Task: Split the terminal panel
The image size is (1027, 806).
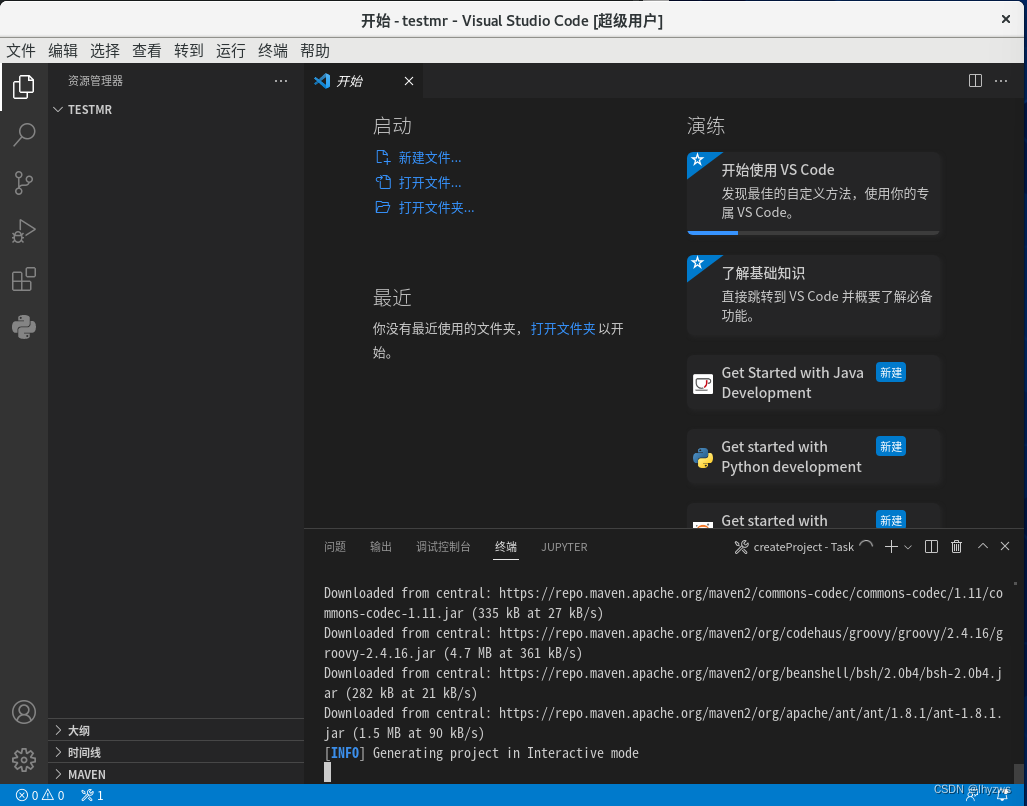Action: 931,547
